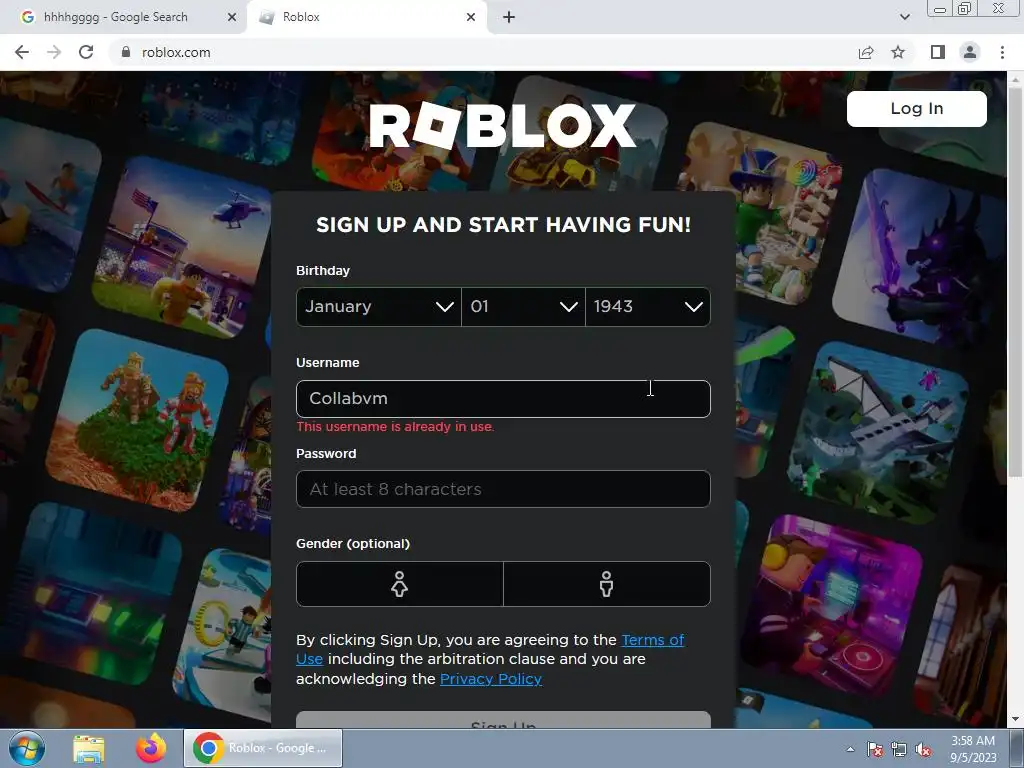
Task: Open the browser side panel
Action: pyautogui.click(x=938, y=52)
